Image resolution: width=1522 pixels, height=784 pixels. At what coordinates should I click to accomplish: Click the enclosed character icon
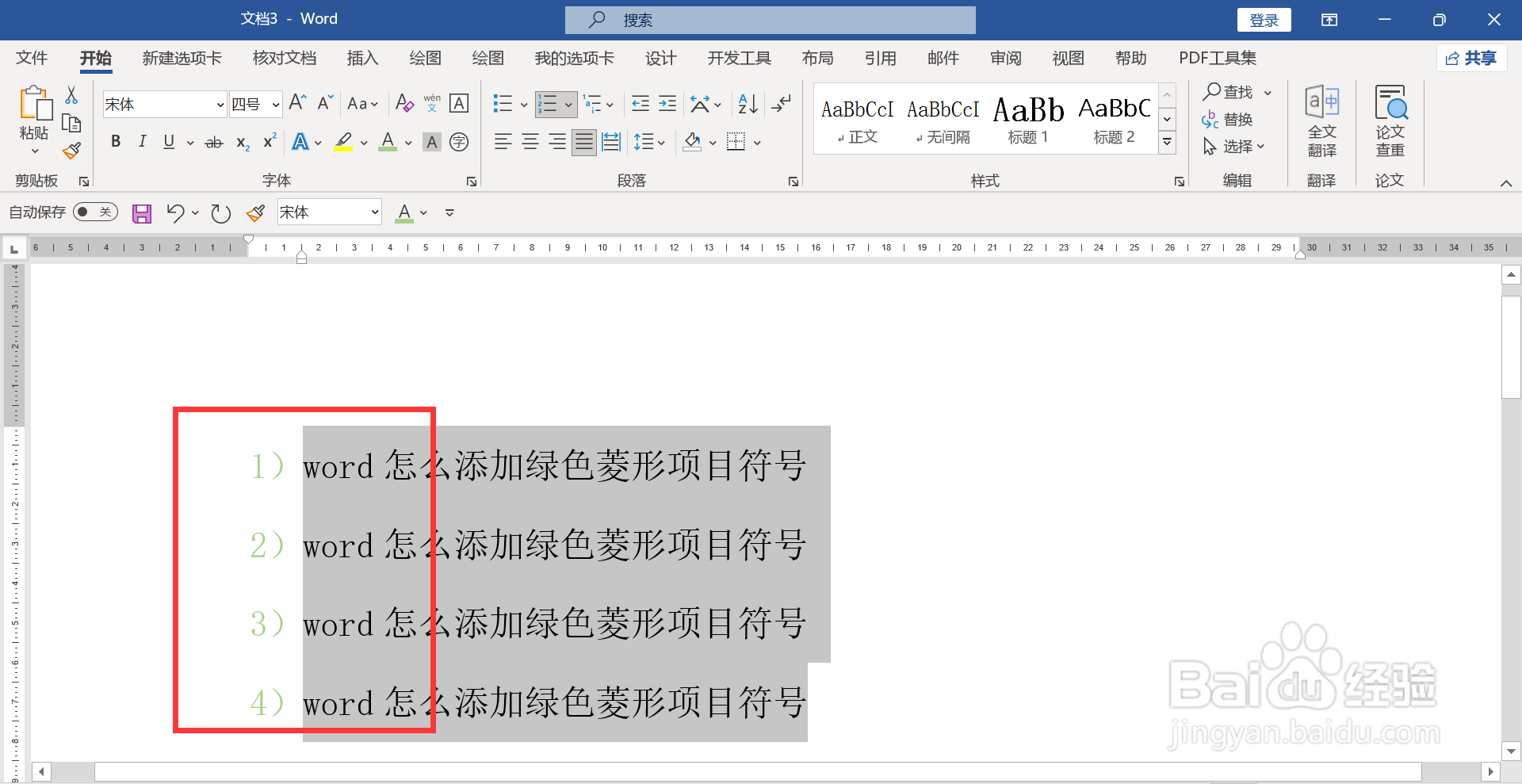pos(459,143)
